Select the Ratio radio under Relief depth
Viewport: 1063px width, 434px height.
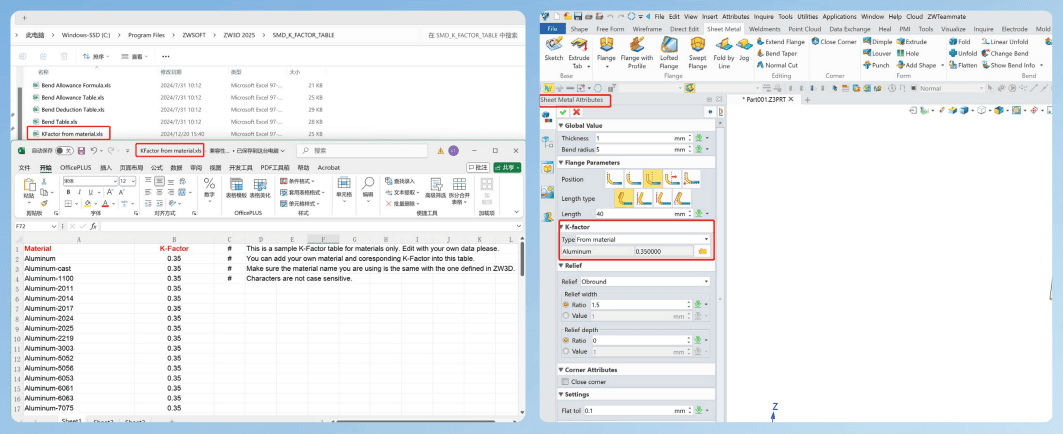pyautogui.click(x=566, y=340)
